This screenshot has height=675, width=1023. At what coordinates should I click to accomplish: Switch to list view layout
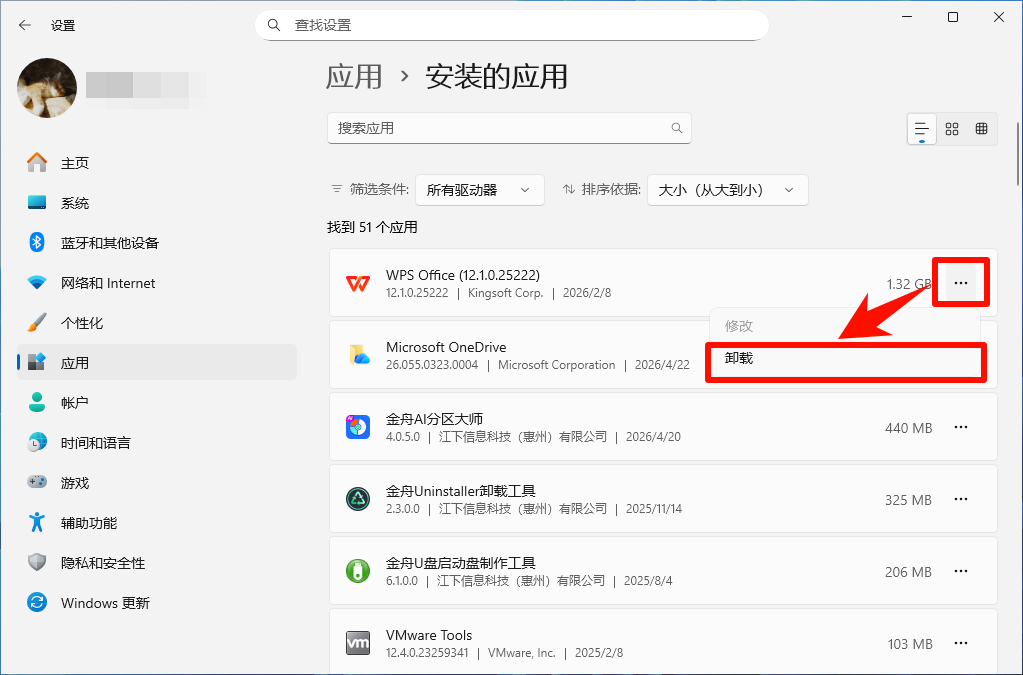pos(922,129)
